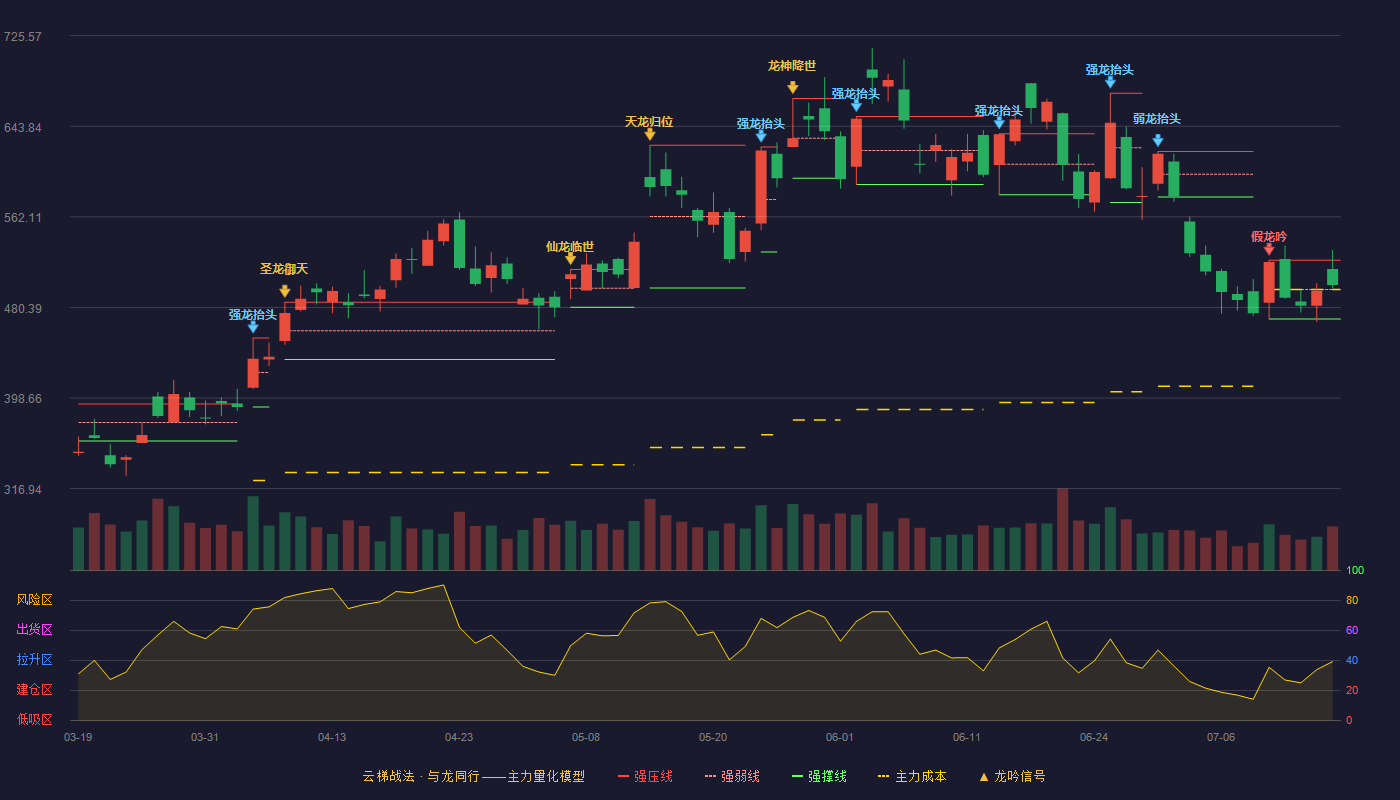Click the yellow arrow under 天龙归位
The width and height of the screenshot is (1400, 800).
[x=650, y=134]
